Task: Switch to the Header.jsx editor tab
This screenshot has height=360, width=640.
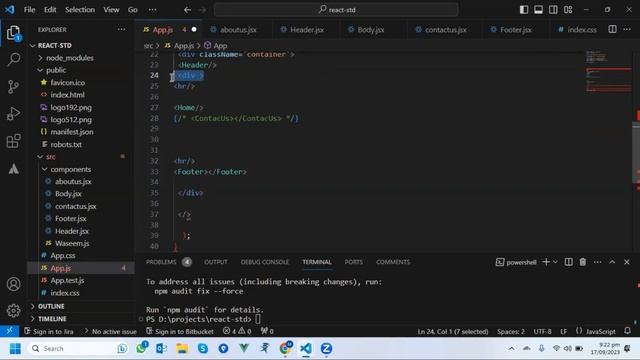Action: (x=307, y=30)
